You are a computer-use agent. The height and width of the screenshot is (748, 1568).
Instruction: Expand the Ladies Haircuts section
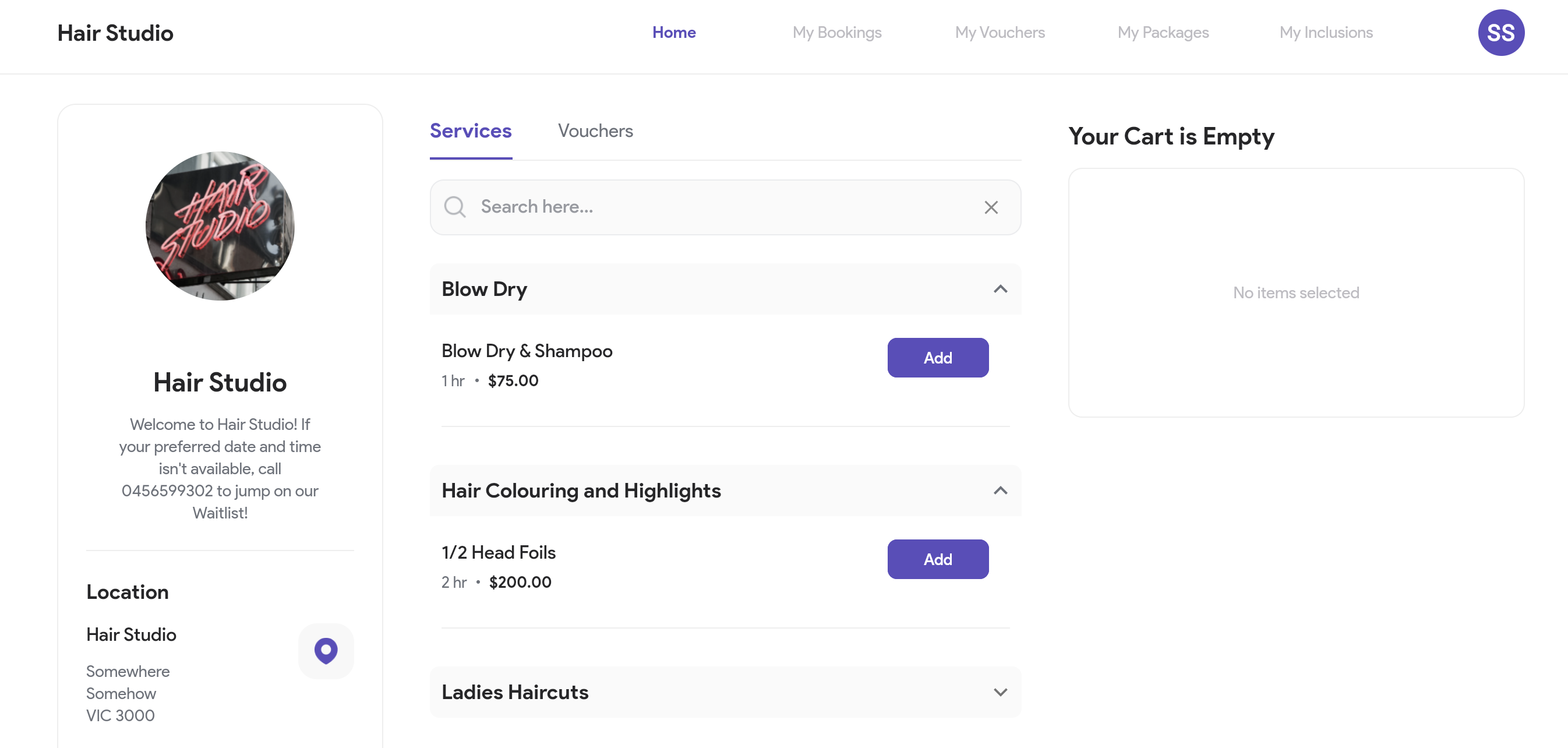tap(1000, 692)
